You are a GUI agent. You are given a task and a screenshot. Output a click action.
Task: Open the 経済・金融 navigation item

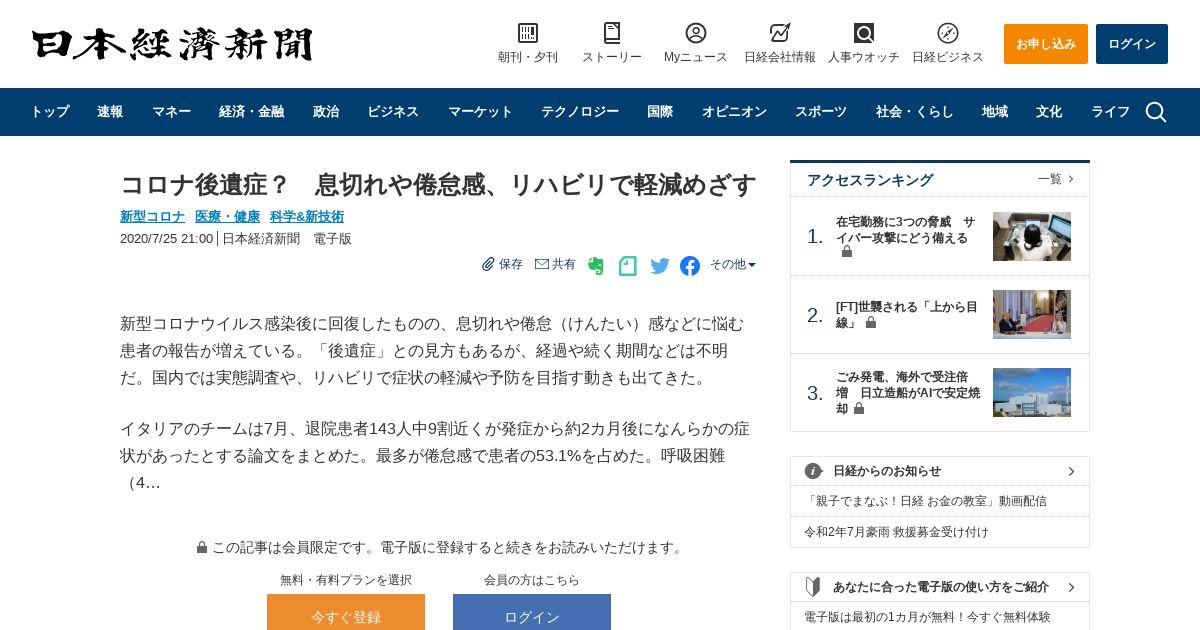[x=251, y=112]
